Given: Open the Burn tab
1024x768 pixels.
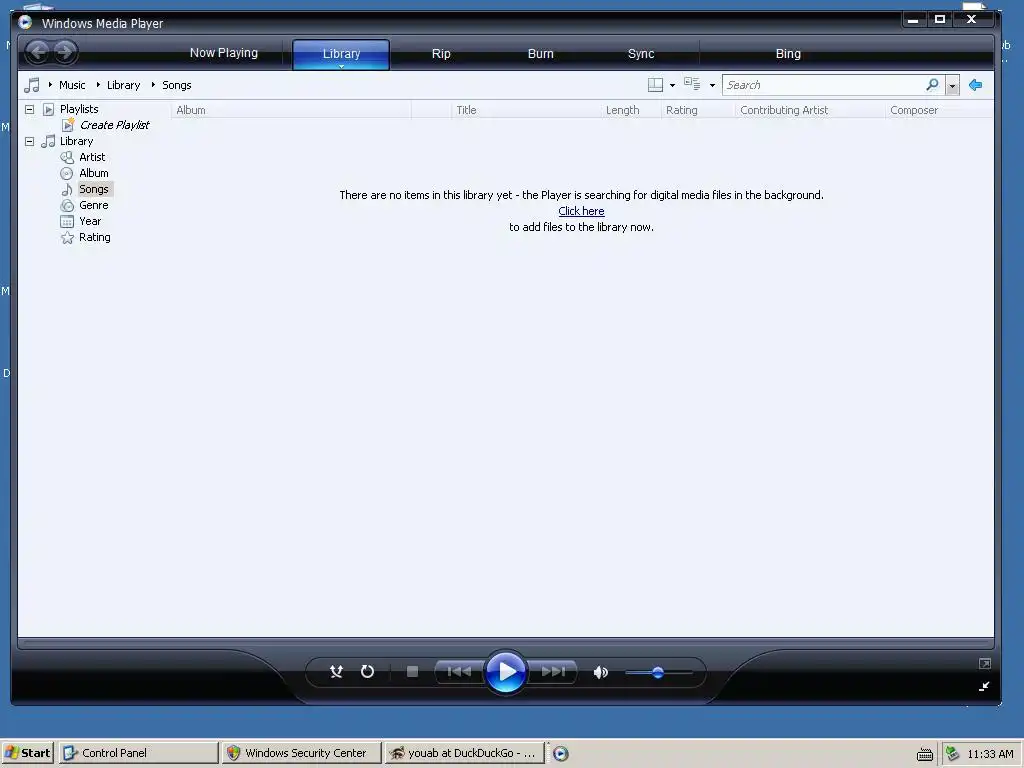Looking at the screenshot, I should pos(540,54).
